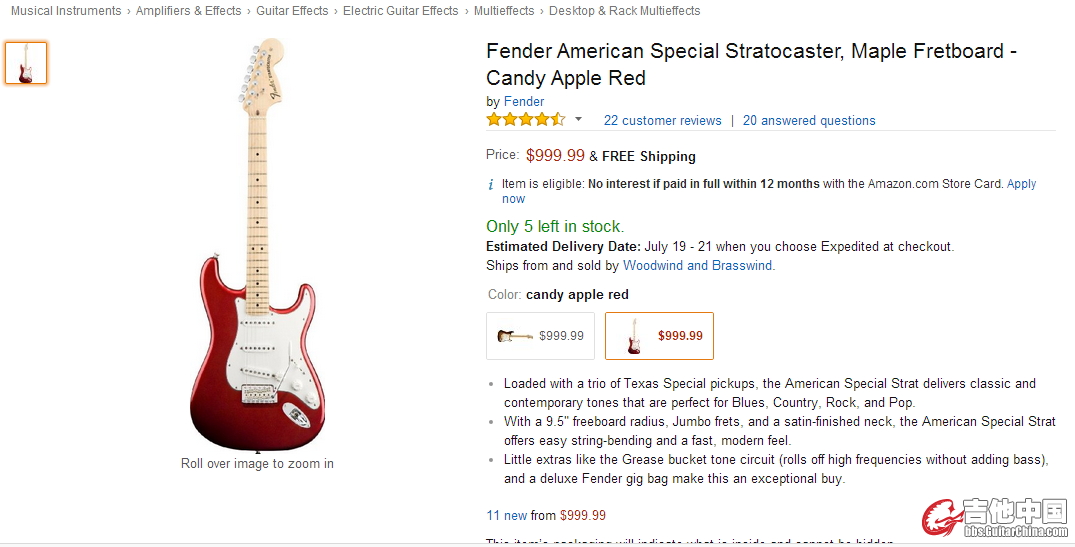Image resolution: width=1075 pixels, height=547 pixels.
Task: Click the guitar thumbnail image at left
Action: (x=26, y=63)
